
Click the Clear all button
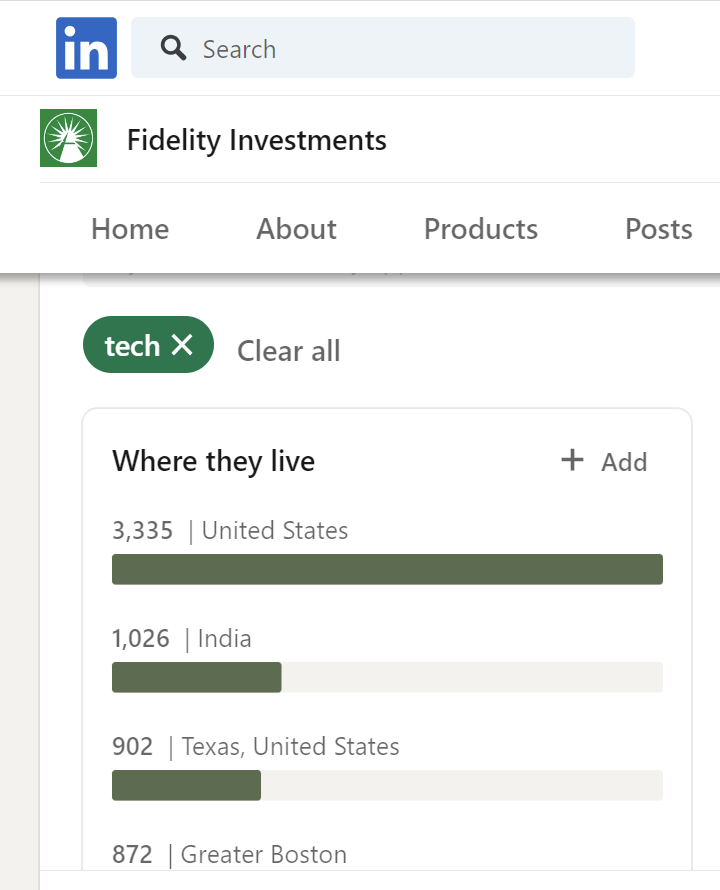[288, 351]
